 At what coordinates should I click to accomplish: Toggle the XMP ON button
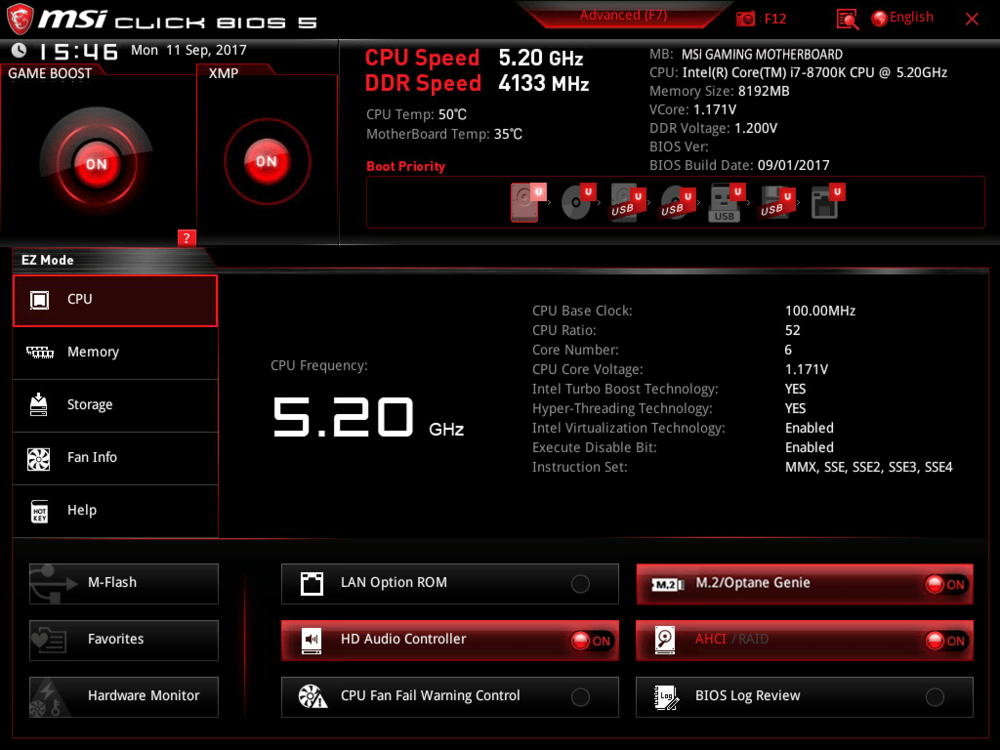[x=267, y=161]
